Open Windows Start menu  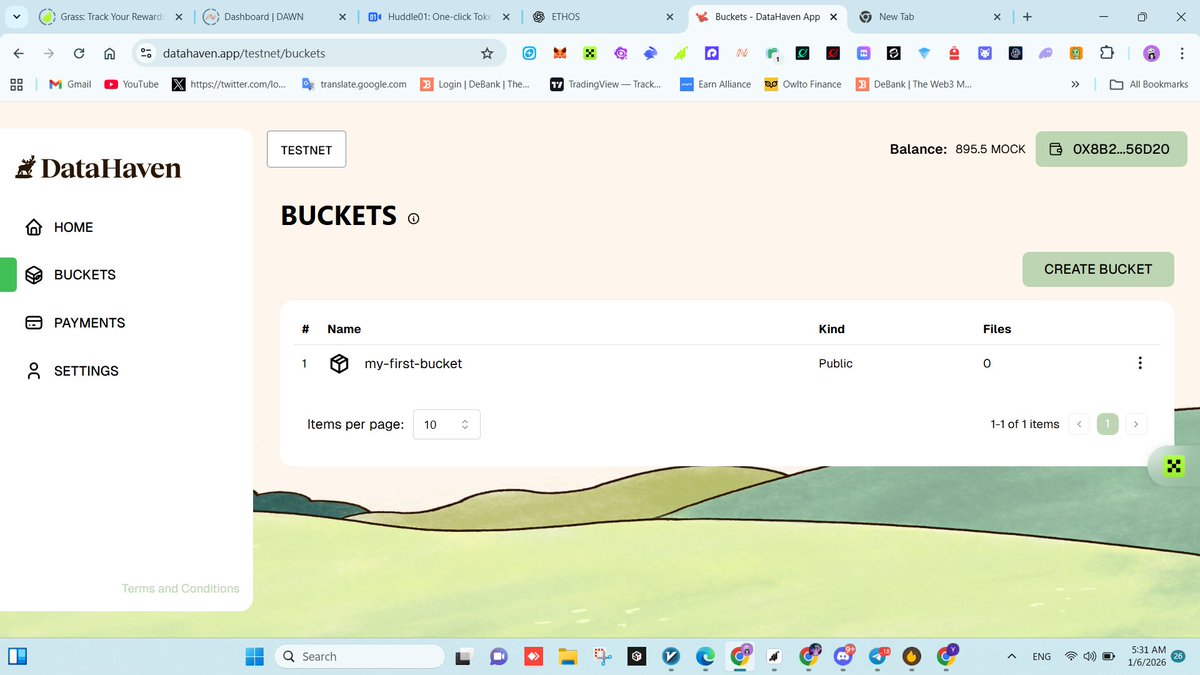click(255, 656)
